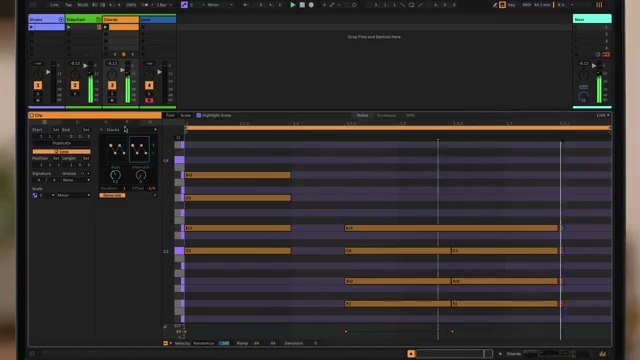
Task: Launch the orange clip in Chords track
Action: tap(106, 27)
